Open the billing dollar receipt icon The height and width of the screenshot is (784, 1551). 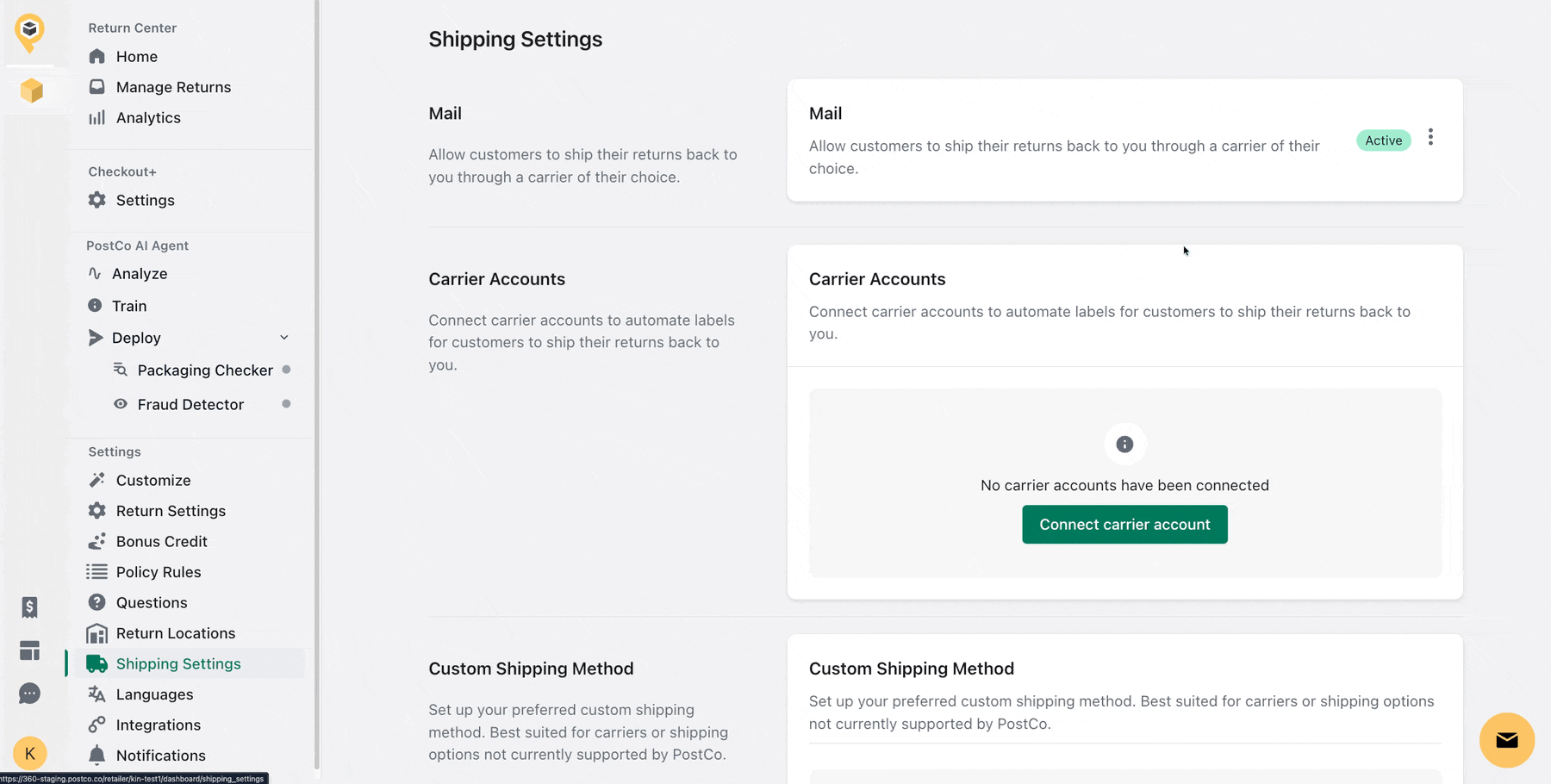pyautogui.click(x=30, y=607)
